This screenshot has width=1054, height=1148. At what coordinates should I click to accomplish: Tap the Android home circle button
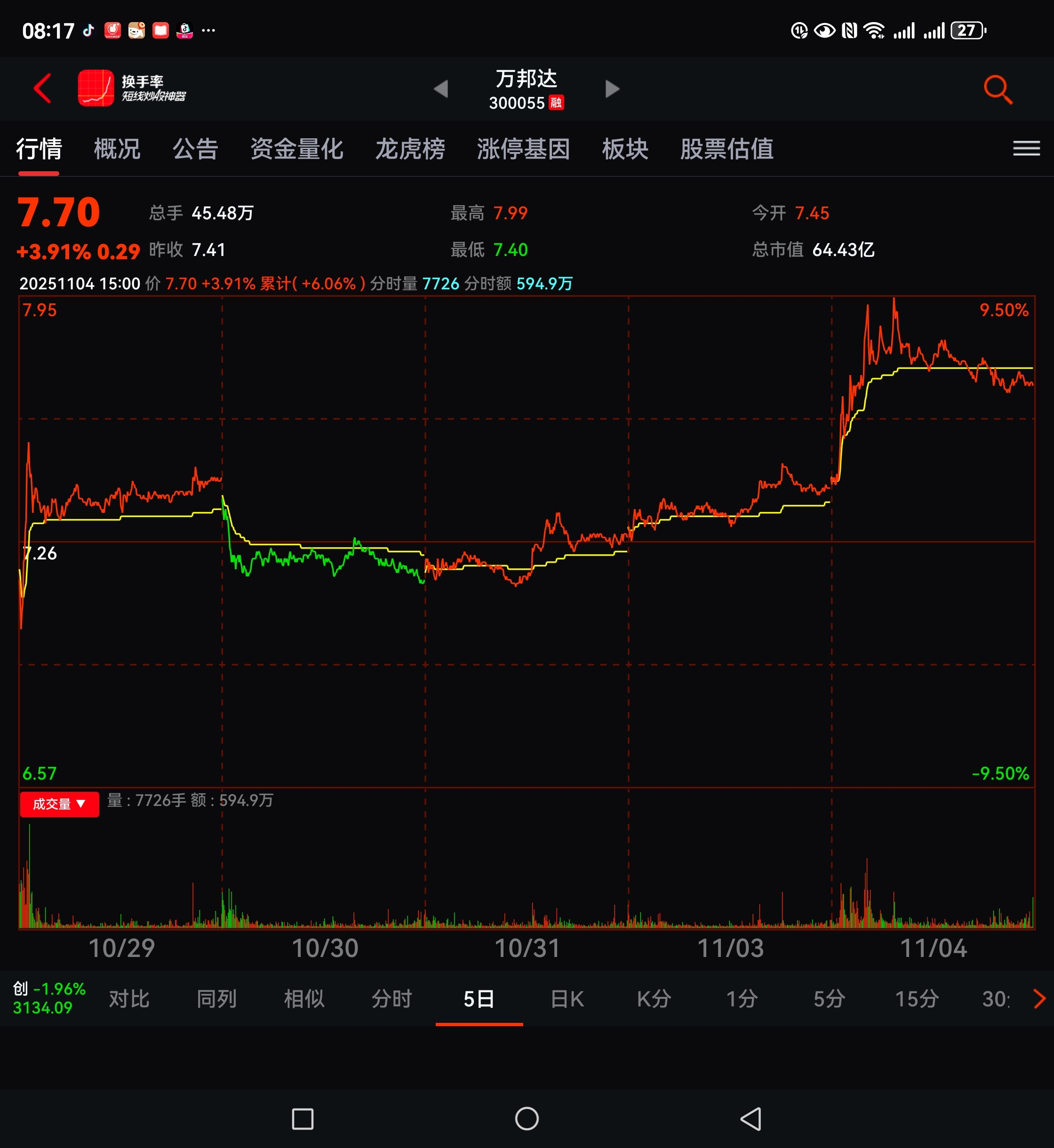[x=527, y=1118]
